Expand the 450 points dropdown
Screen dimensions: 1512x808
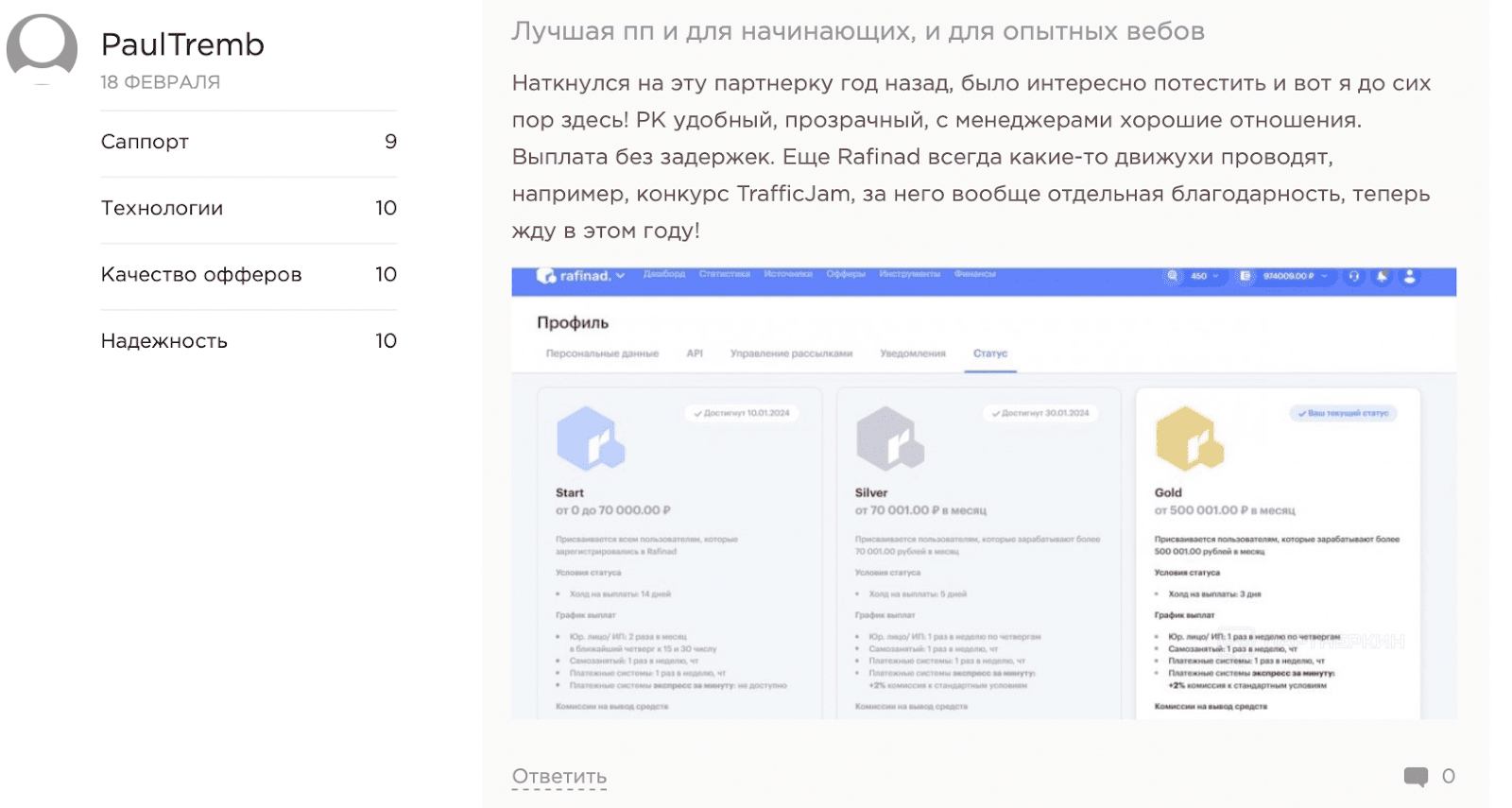pos(1204,276)
